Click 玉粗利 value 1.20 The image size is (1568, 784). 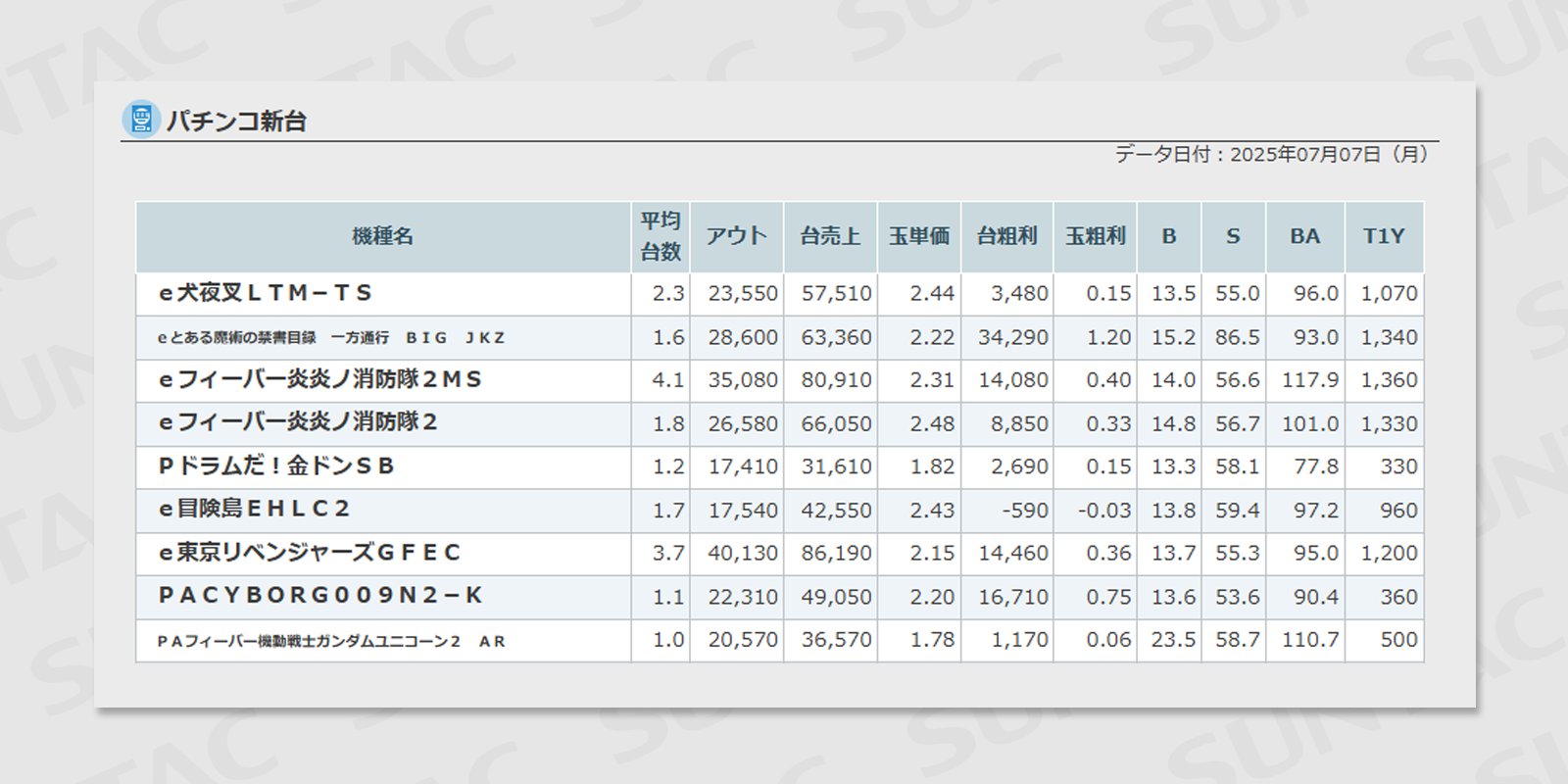click(1108, 337)
